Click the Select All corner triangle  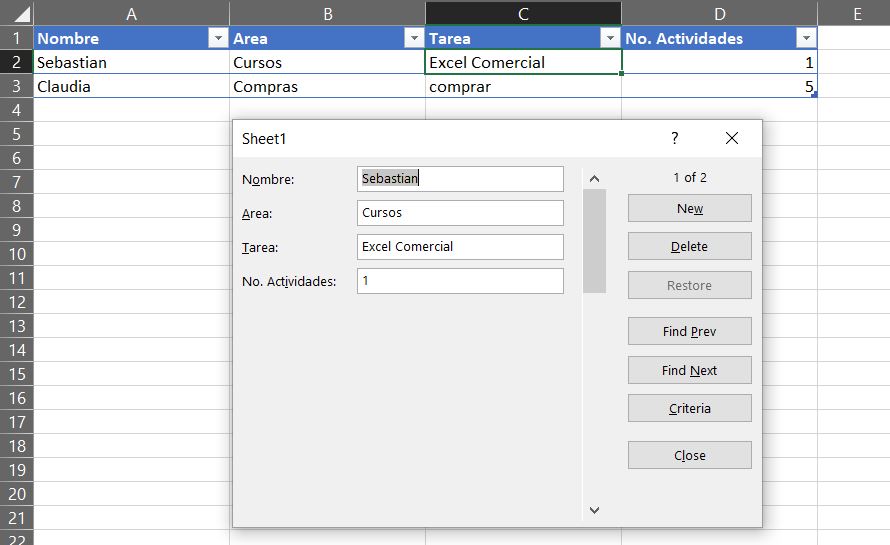tap(23, 14)
